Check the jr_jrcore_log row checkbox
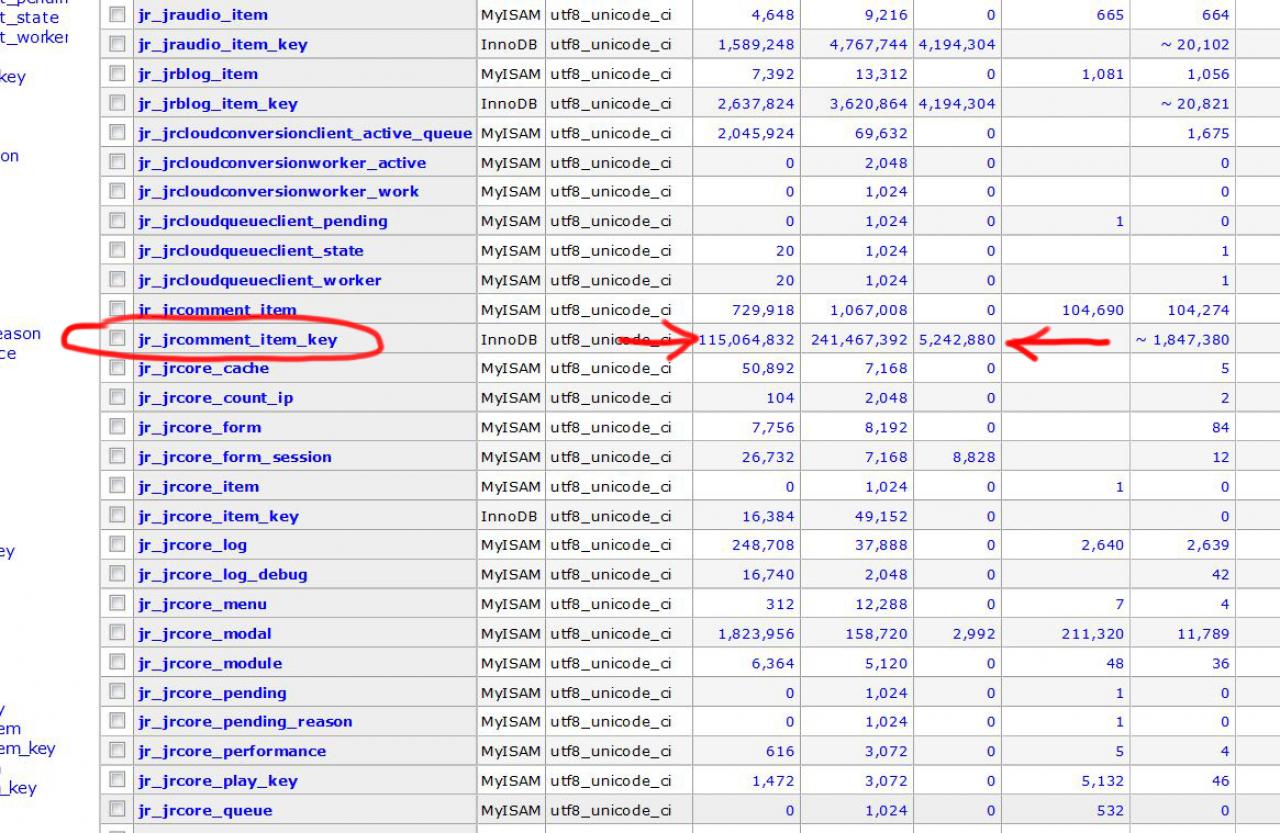This screenshot has width=1280, height=833. [x=118, y=545]
